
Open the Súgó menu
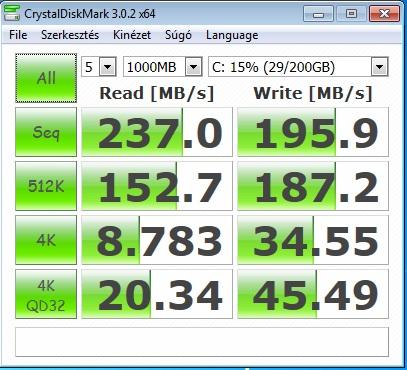click(x=178, y=35)
